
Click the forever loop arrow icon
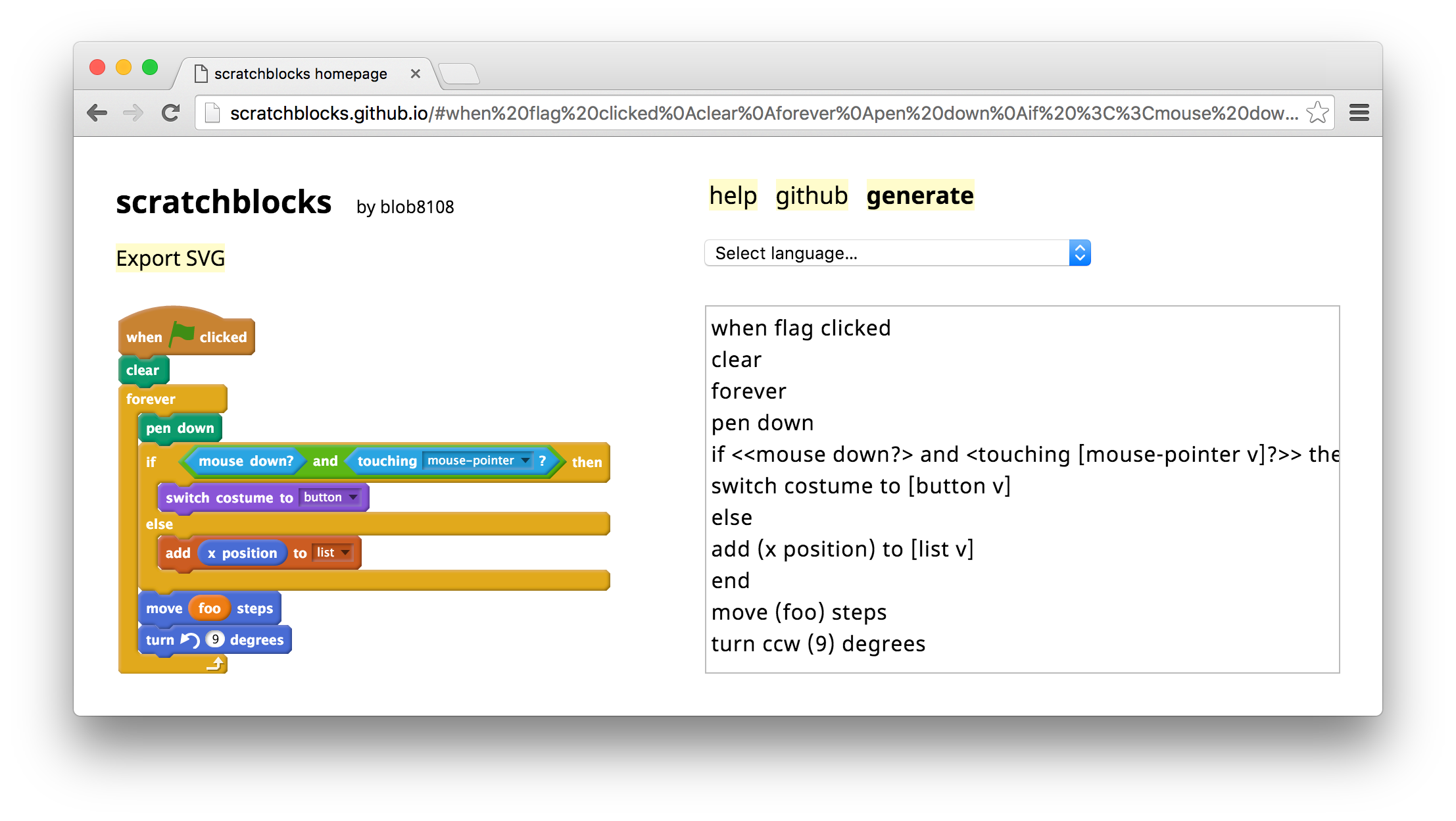pos(216,664)
